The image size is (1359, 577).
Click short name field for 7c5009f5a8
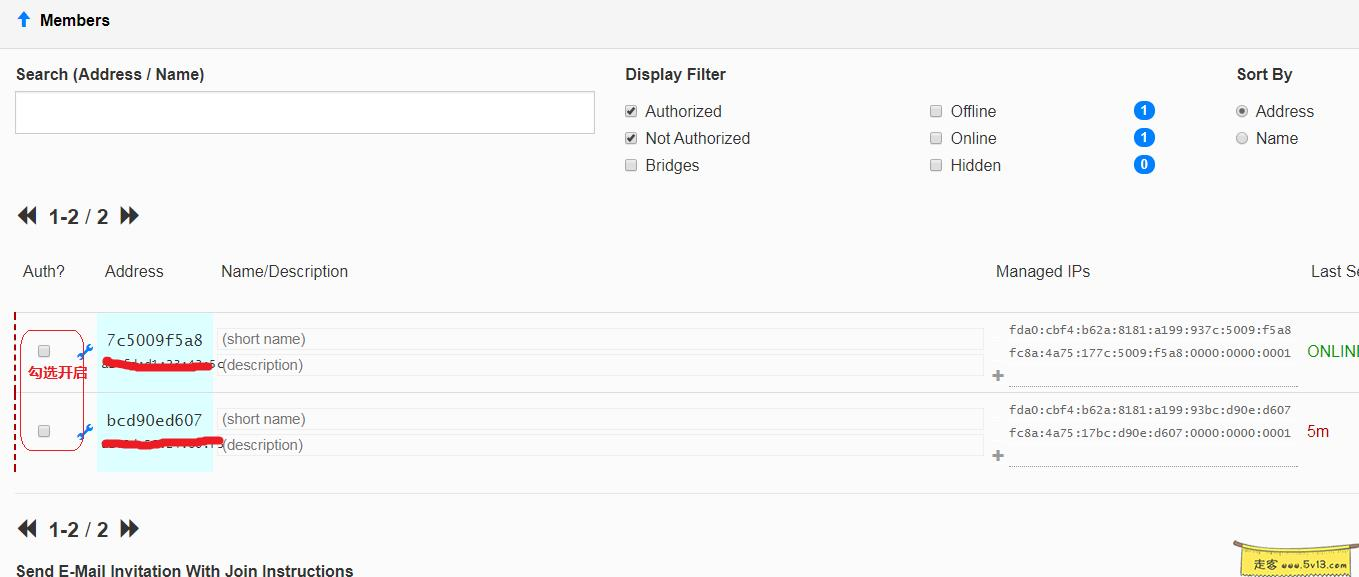click(600, 339)
